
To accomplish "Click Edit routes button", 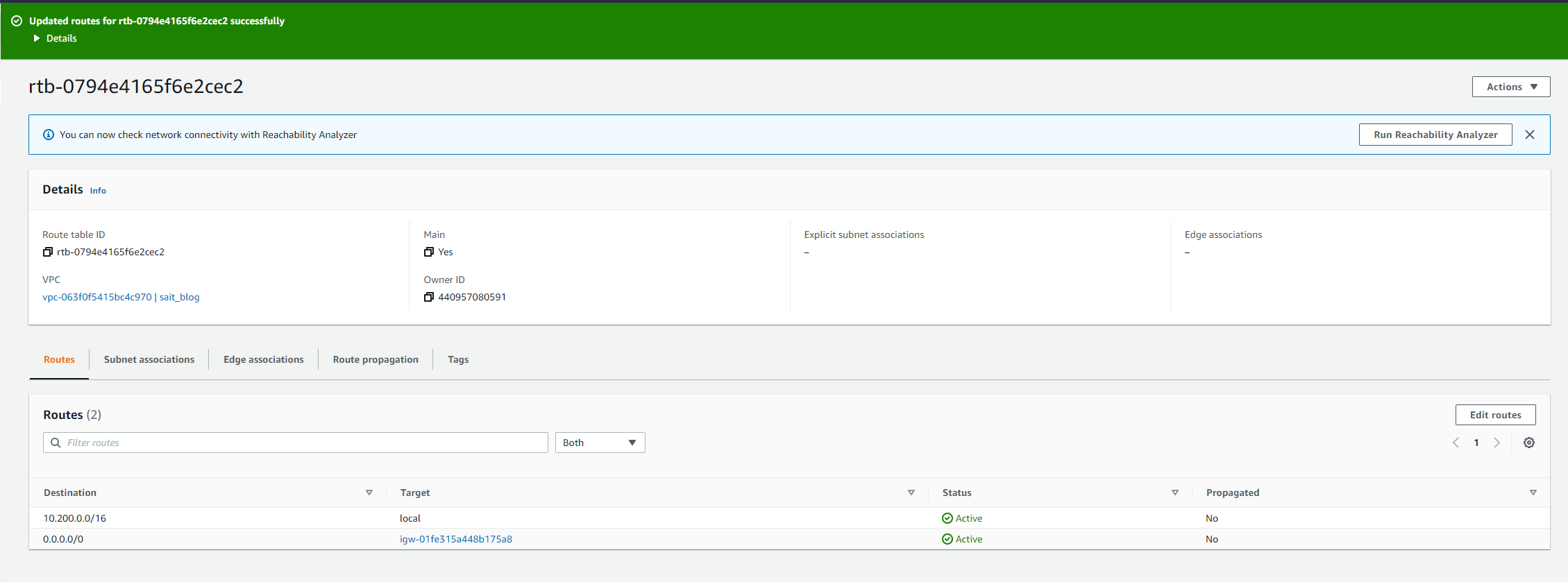I will [x=1495, y=415].
